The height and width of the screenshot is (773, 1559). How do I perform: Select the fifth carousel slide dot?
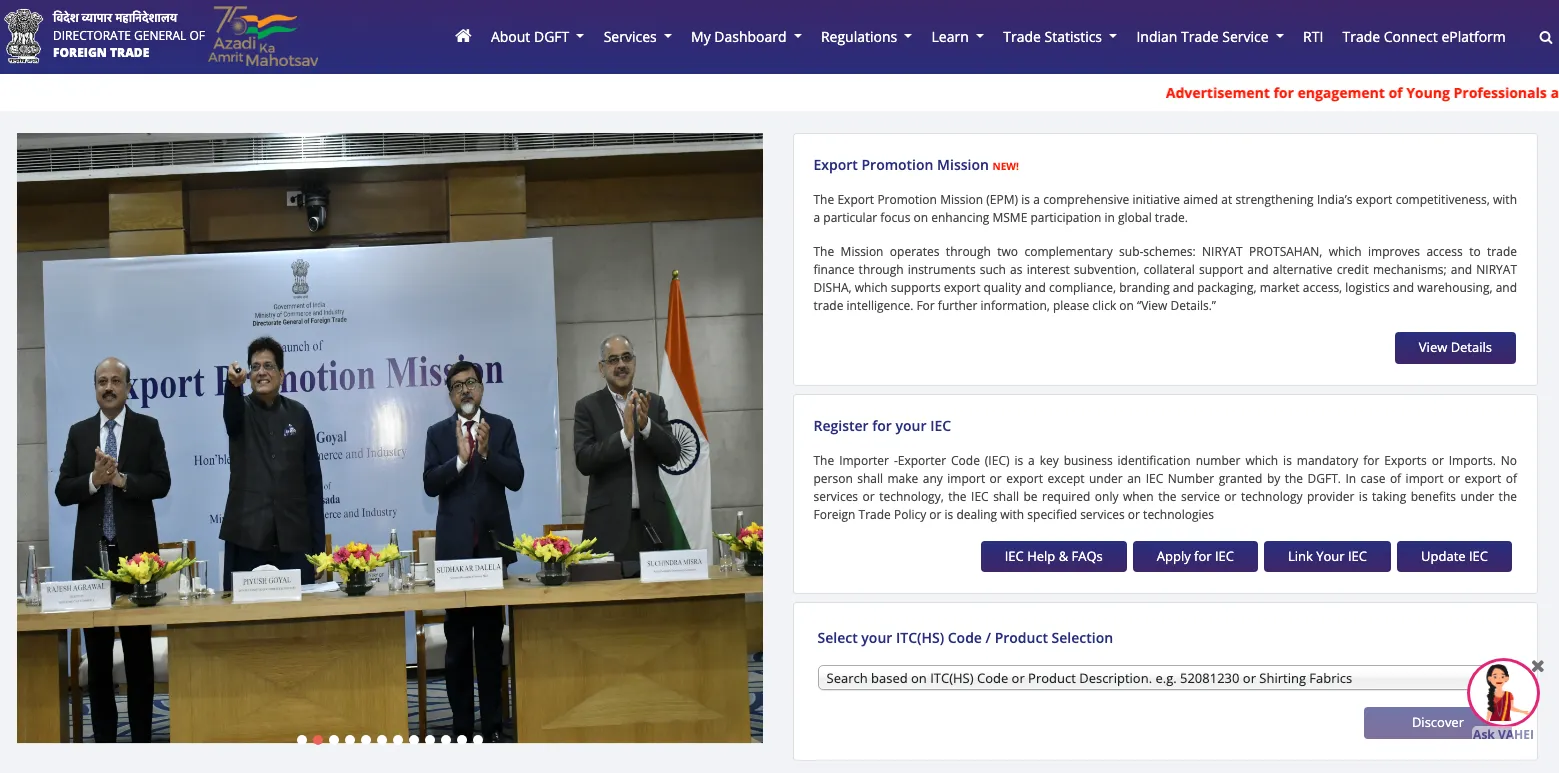click(x=366, y=740)
